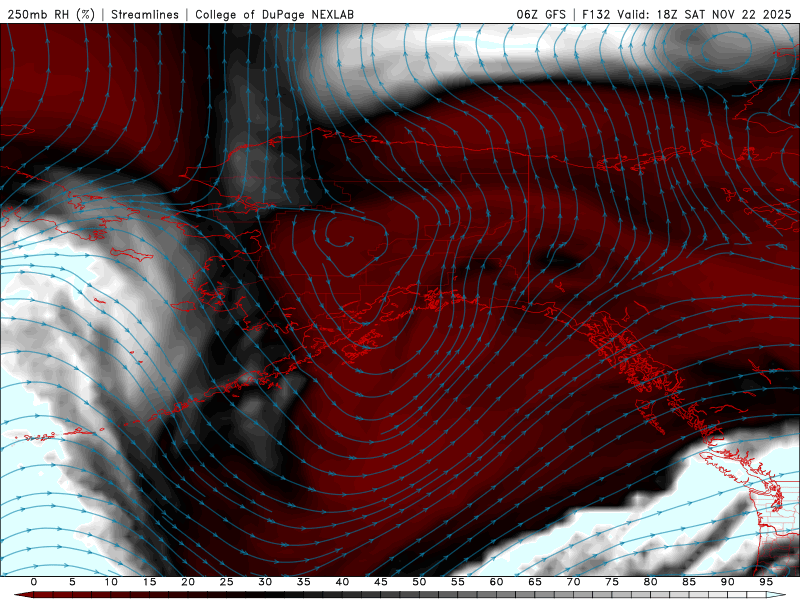Select the "90" color scale label
This screenshot has width=800, height=600.
(x=727, y=582)
